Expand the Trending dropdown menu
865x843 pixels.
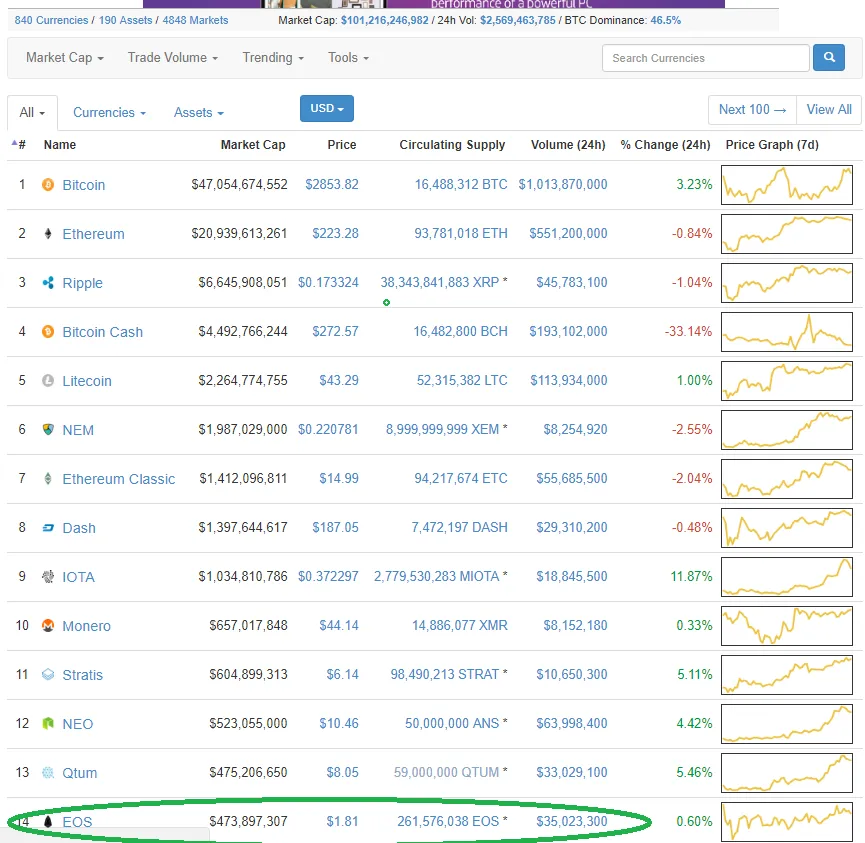[273, 58]
